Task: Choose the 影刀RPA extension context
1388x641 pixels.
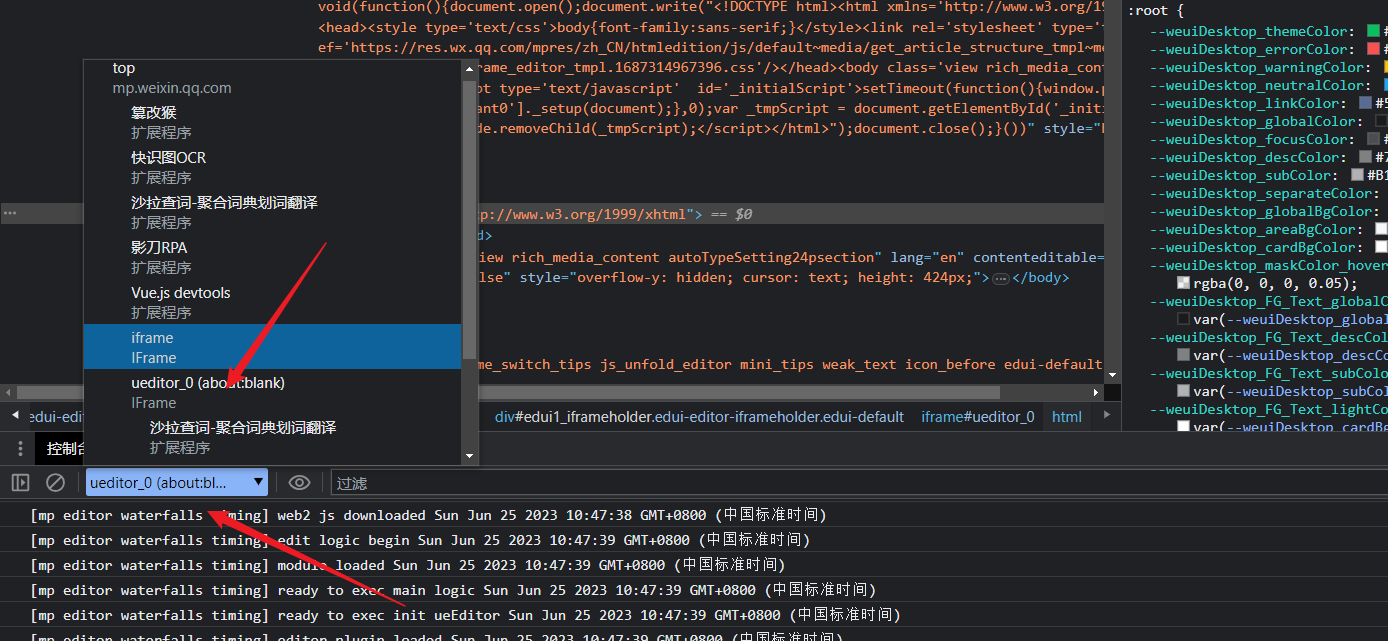Action: point(273,257)
